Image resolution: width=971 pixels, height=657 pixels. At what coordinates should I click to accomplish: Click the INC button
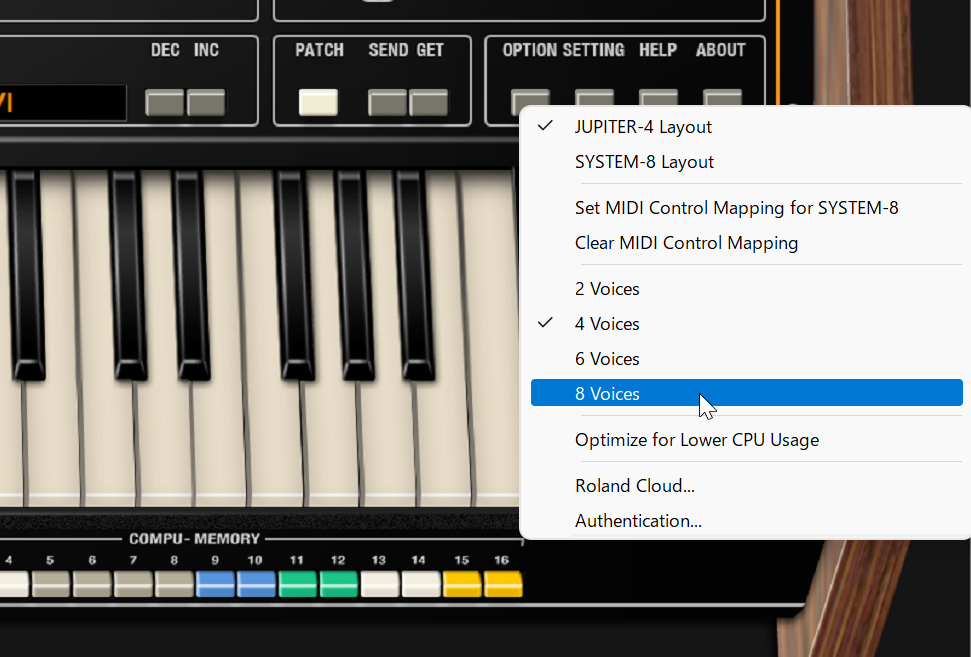coord(206,102)
